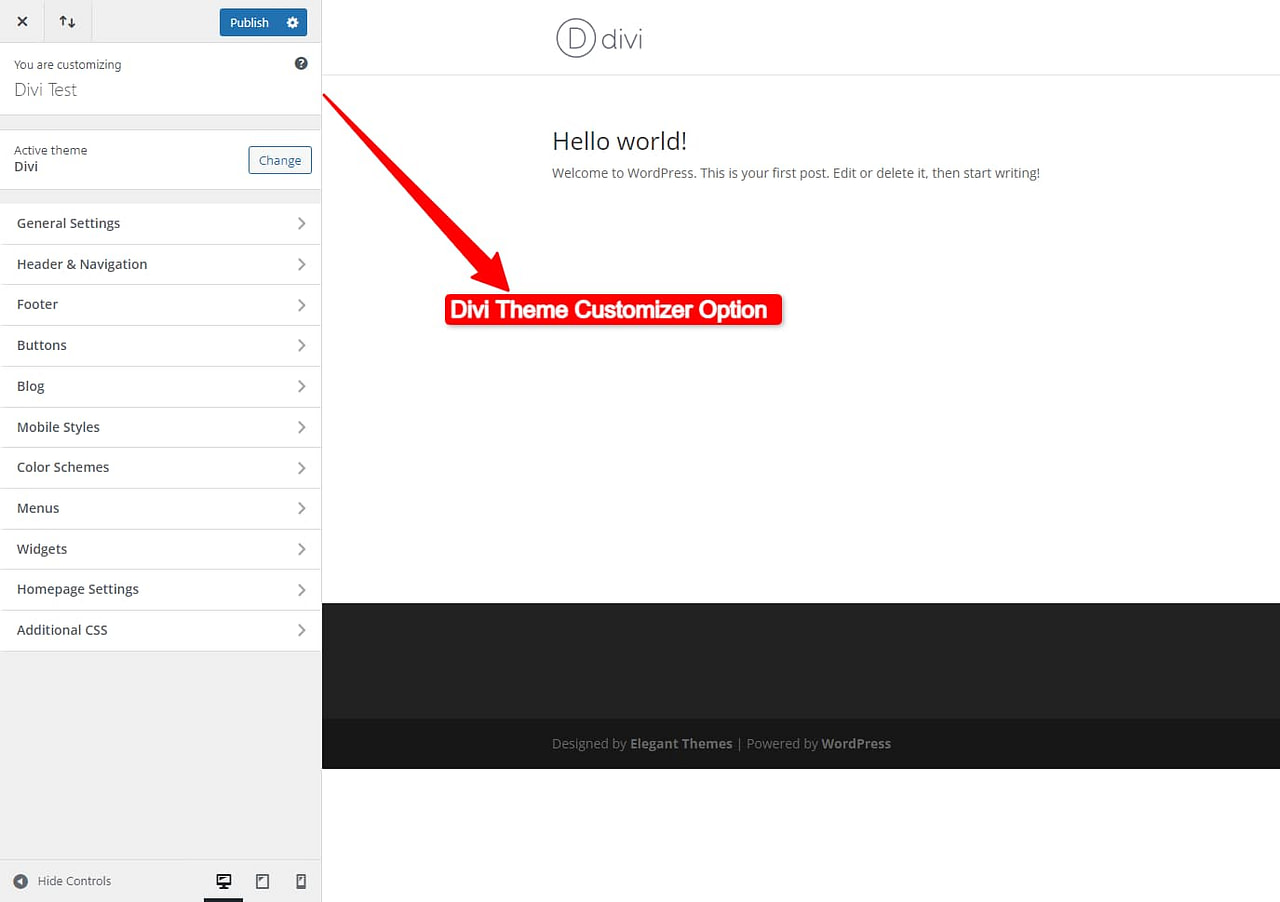Switch preview to desktop view
The image size is (1280, 902).
[223, 881]
